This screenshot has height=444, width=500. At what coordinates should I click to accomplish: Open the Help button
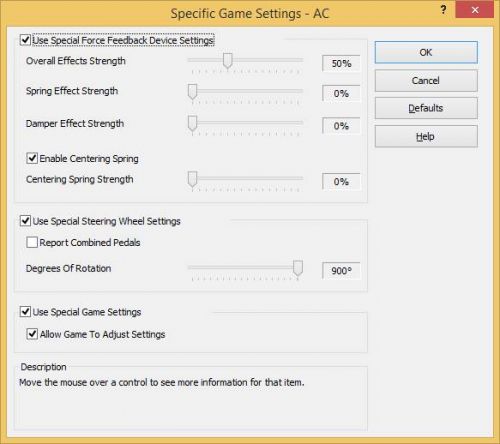coord(426,136)
